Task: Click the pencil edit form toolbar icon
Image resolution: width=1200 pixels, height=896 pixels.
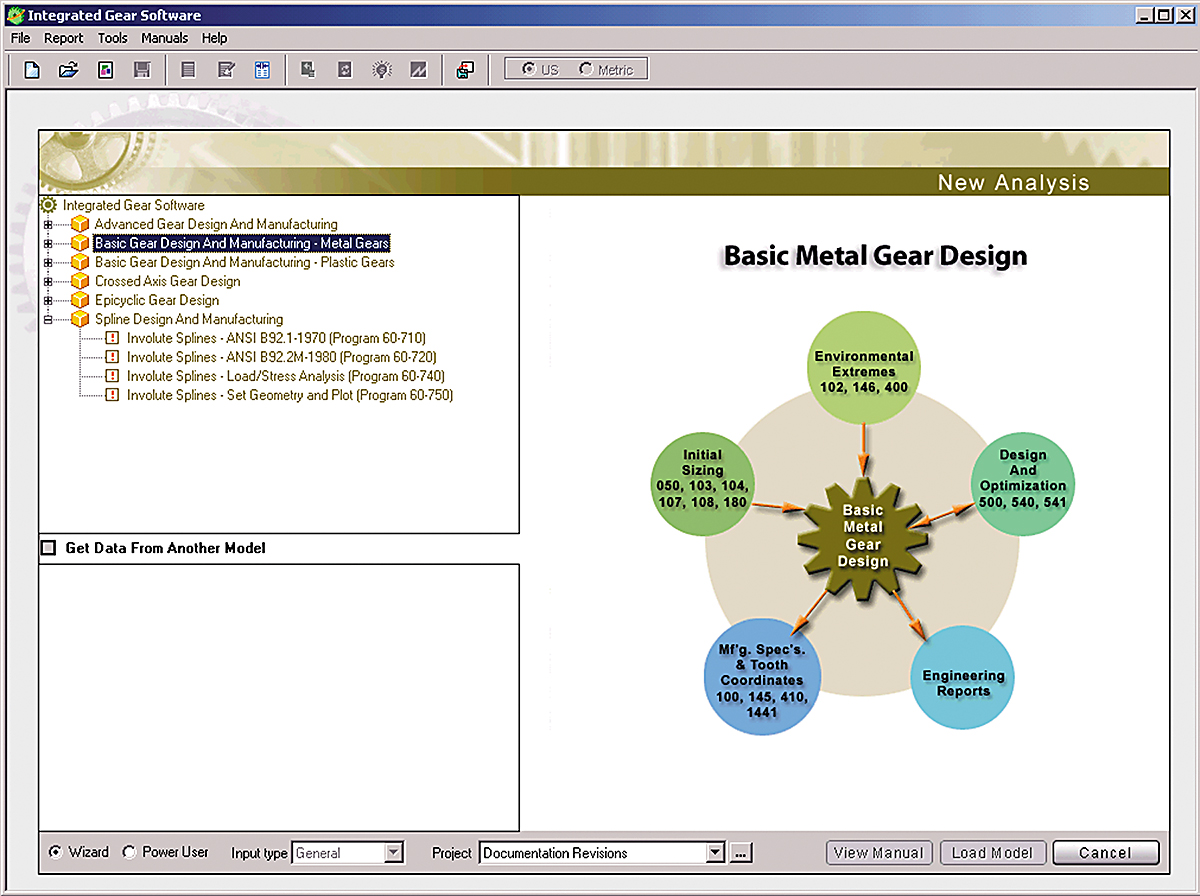Action: 226,70
